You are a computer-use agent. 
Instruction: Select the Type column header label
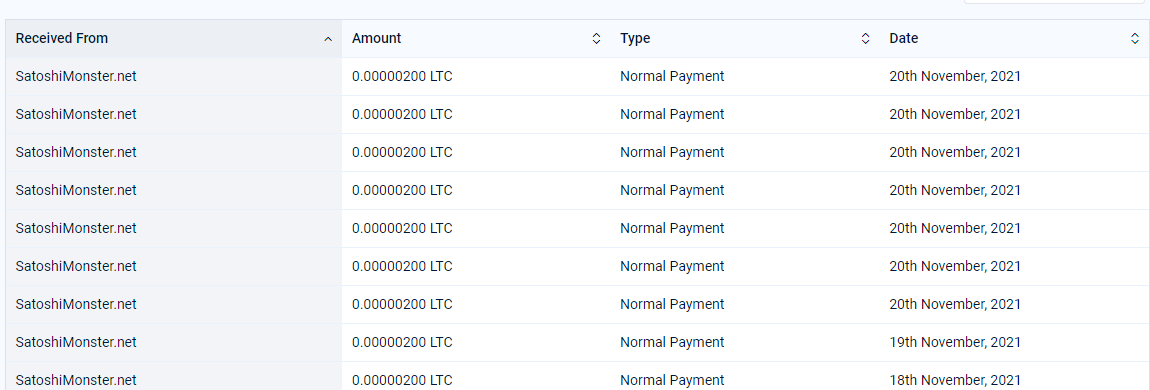pos(635,38)
